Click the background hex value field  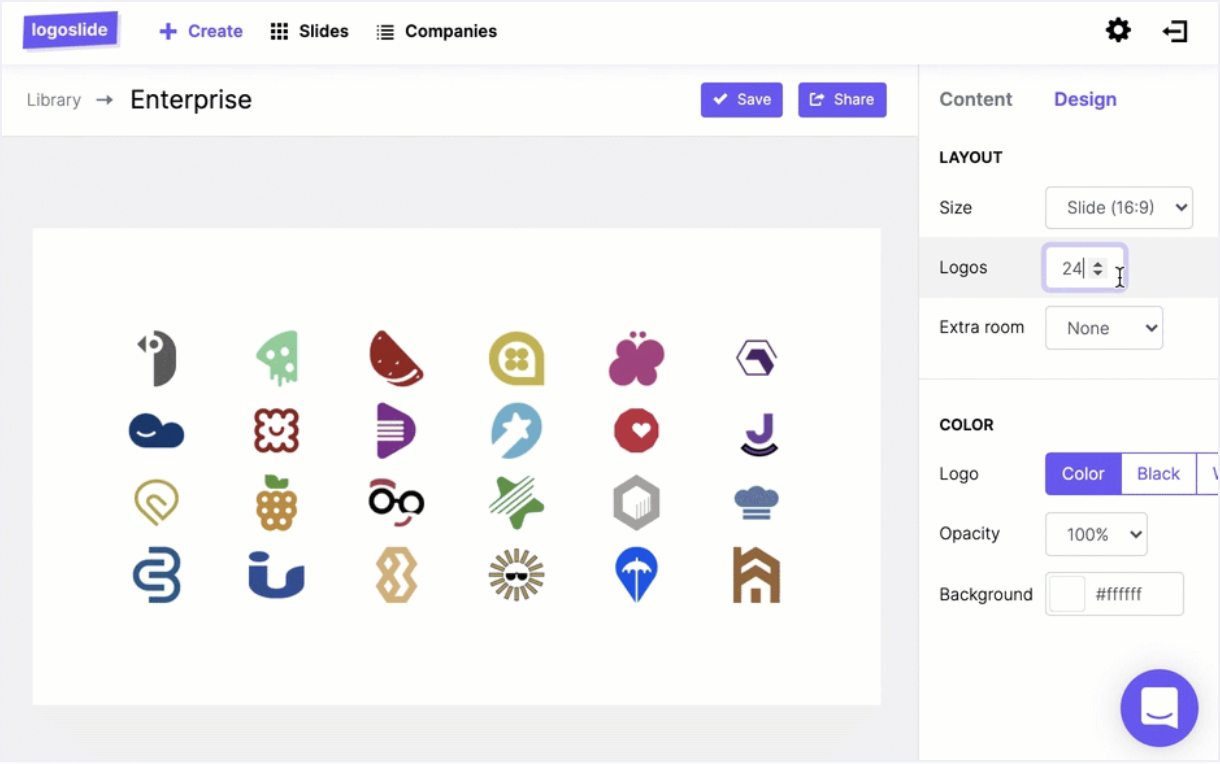pos(1135,594)
